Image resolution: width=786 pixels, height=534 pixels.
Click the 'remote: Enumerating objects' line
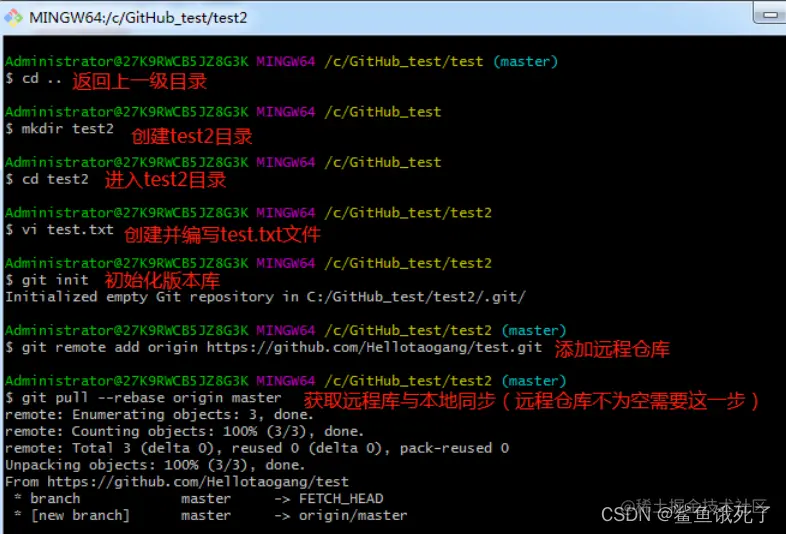point(159,415)
